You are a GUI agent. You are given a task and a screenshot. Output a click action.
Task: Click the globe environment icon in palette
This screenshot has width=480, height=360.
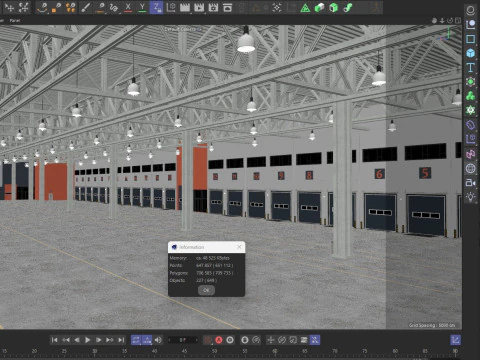(470, 168)
